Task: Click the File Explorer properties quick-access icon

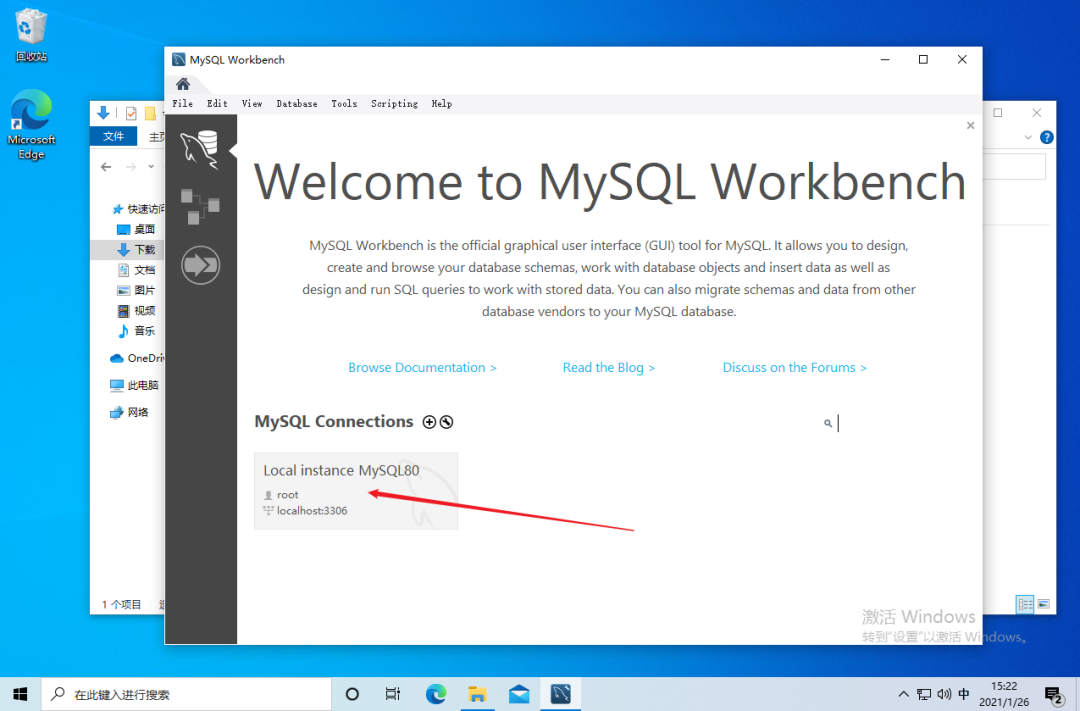Action: pos(132,113)
